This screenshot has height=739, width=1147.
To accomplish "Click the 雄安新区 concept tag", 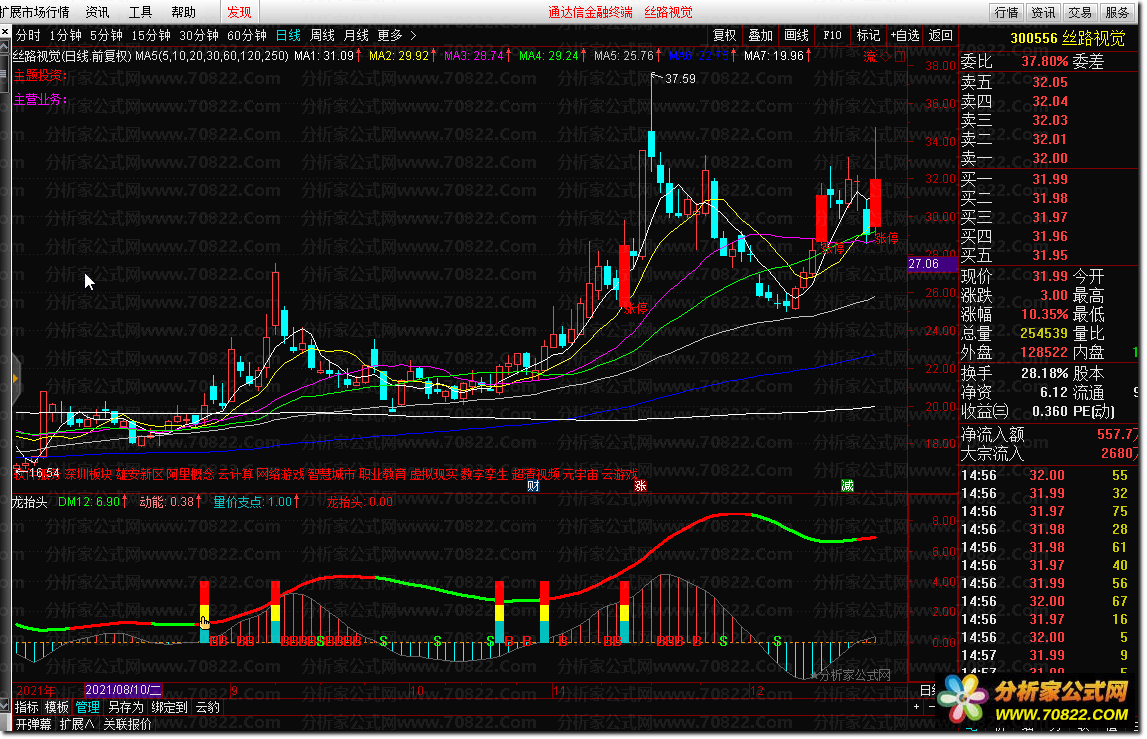I will click(x=139, y=474).
